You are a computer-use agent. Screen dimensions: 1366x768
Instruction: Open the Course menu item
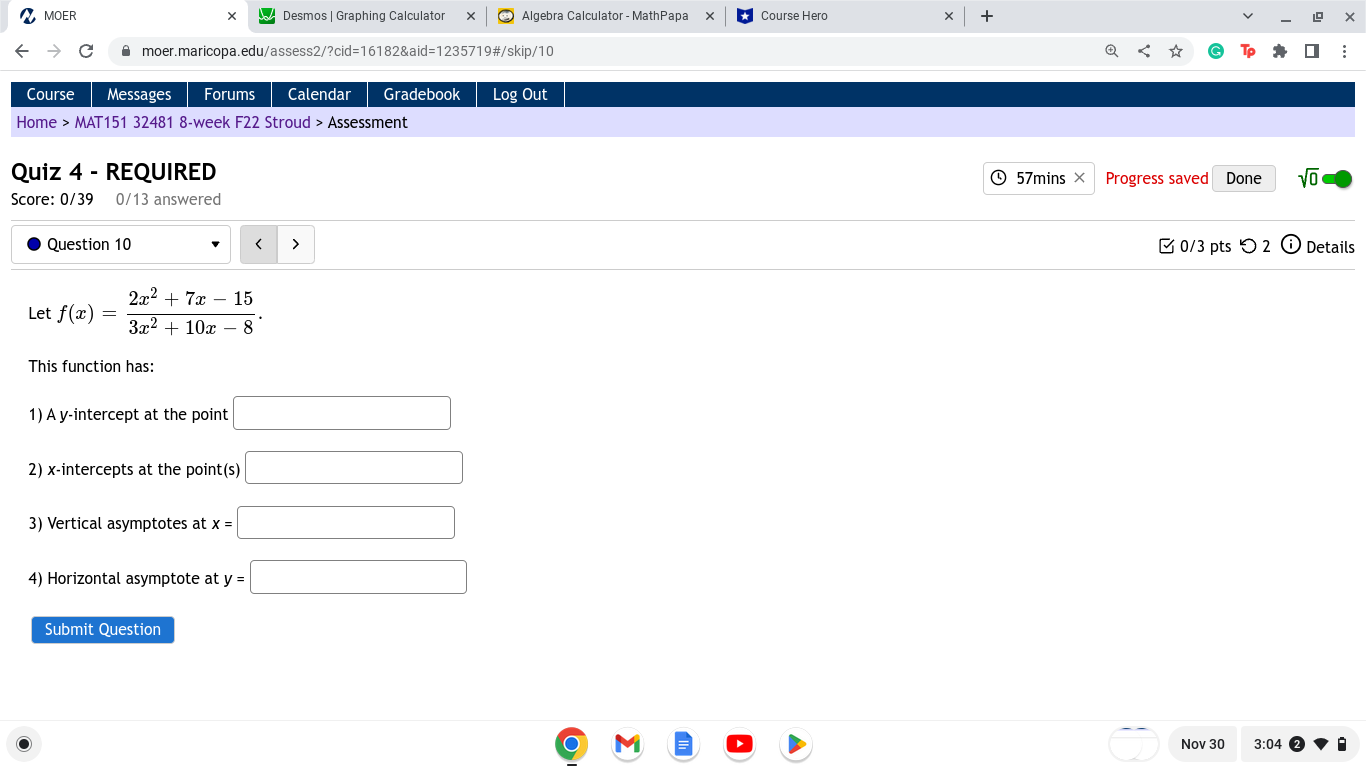point(50,94)
